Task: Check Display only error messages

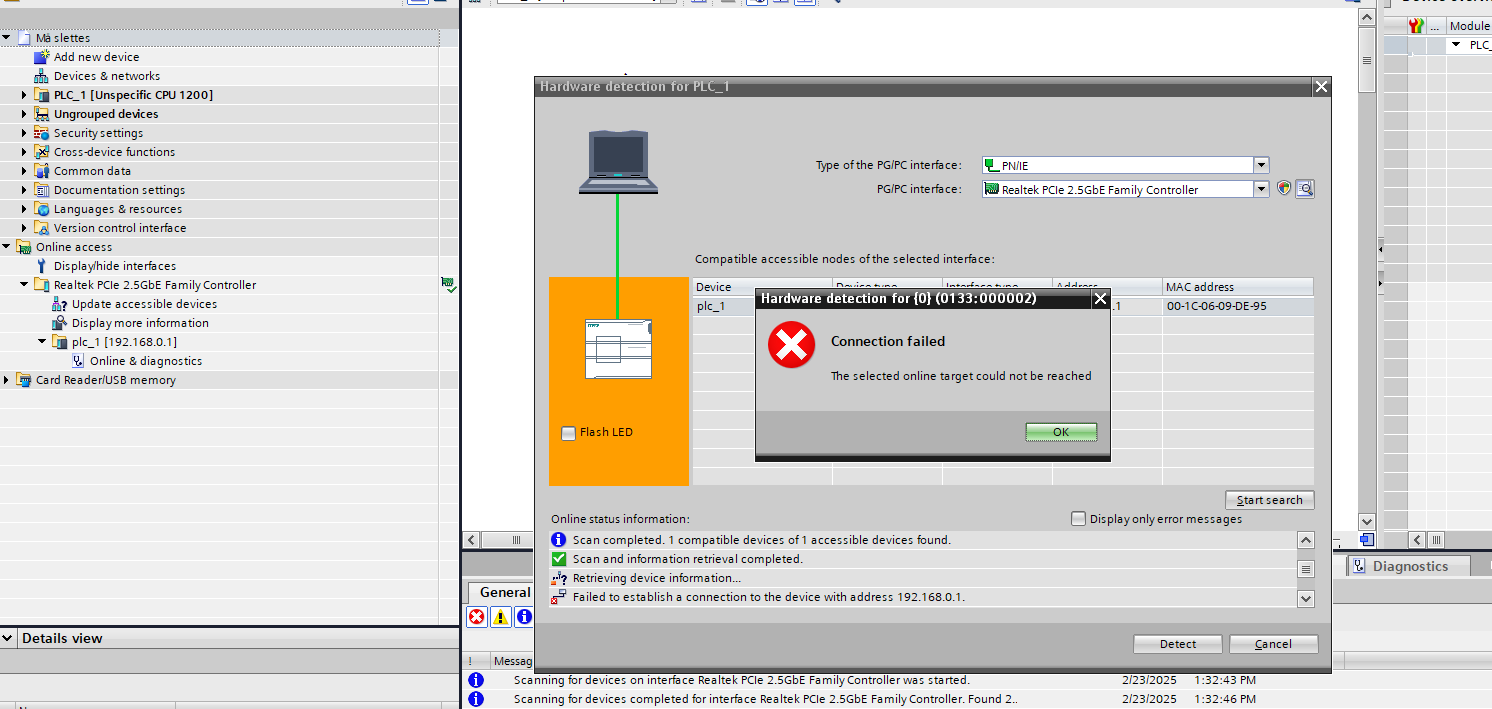Action: [1078, 519]
